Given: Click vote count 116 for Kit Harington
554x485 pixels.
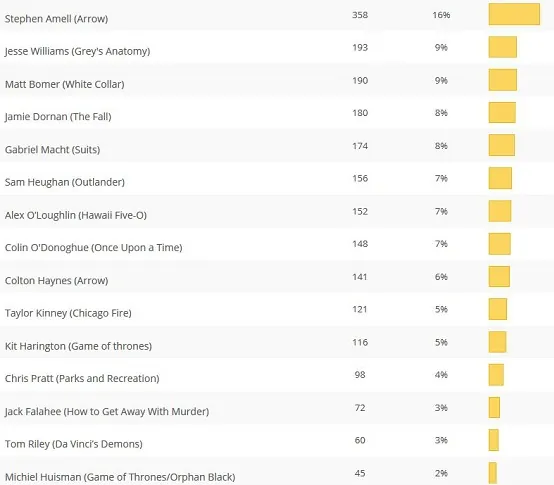Looking at the screenshot, I should (x=360, y=342).
